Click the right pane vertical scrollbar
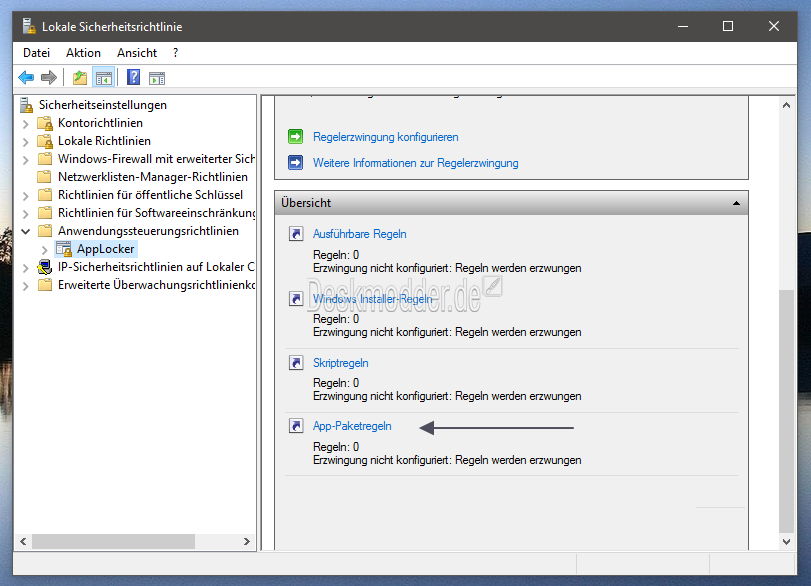 (787, 400)
